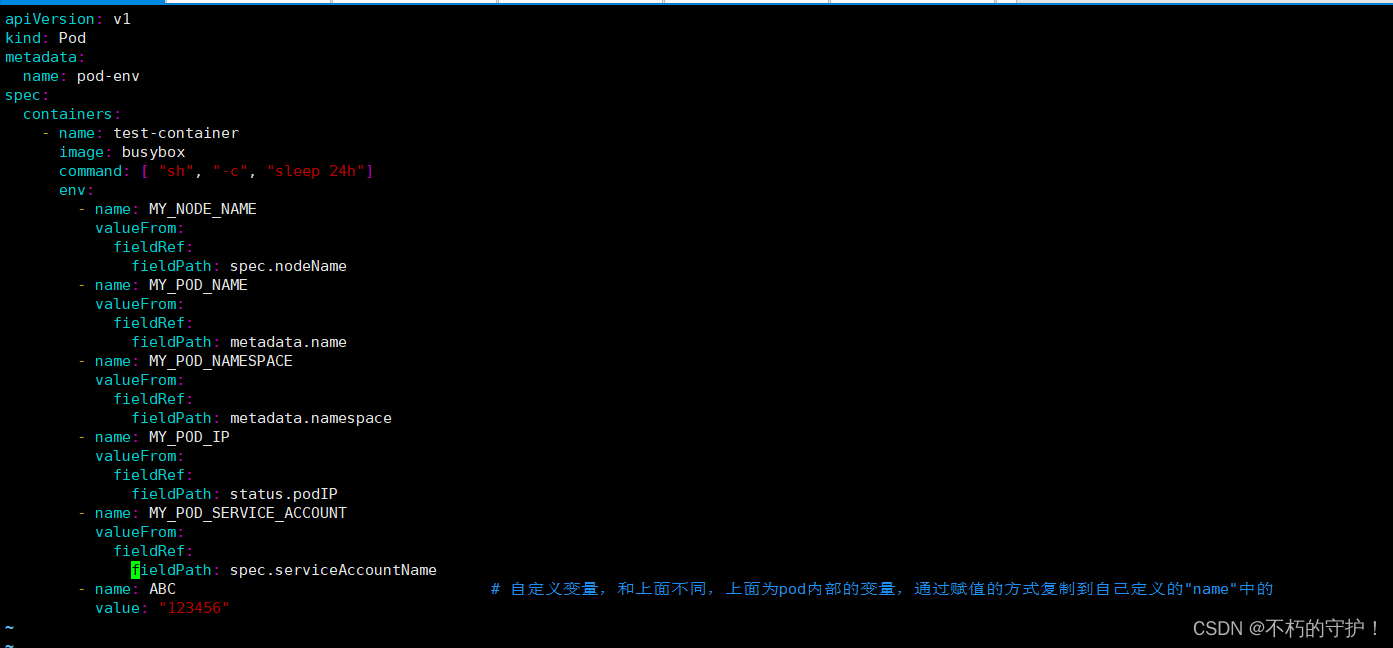Click the "123456" value string

194,608
